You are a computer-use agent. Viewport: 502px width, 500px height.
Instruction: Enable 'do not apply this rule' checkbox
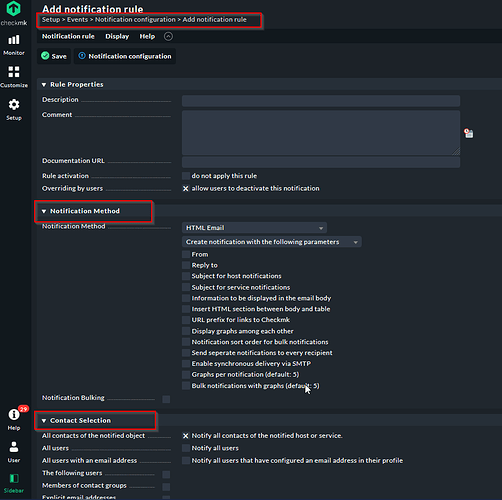coord(186,176)
